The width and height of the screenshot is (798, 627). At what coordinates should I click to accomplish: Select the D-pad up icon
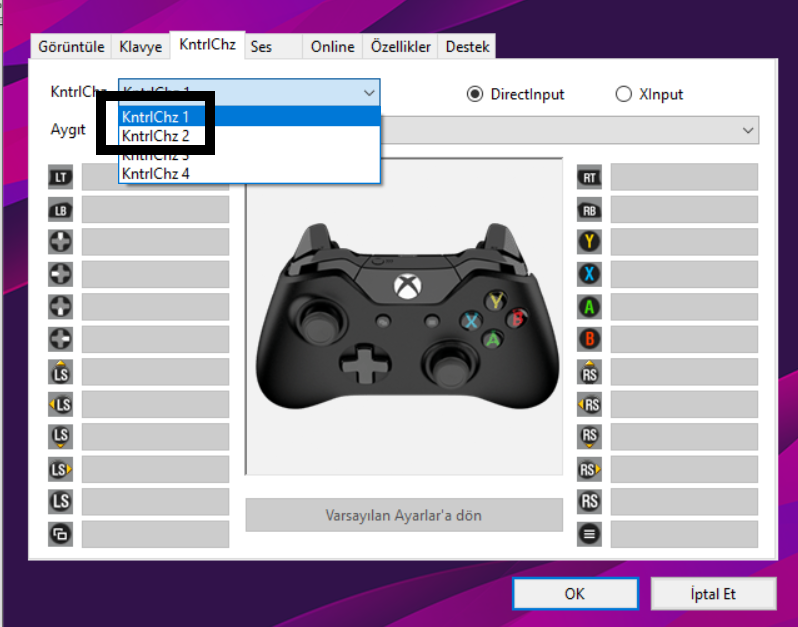(x=61, y=242)
